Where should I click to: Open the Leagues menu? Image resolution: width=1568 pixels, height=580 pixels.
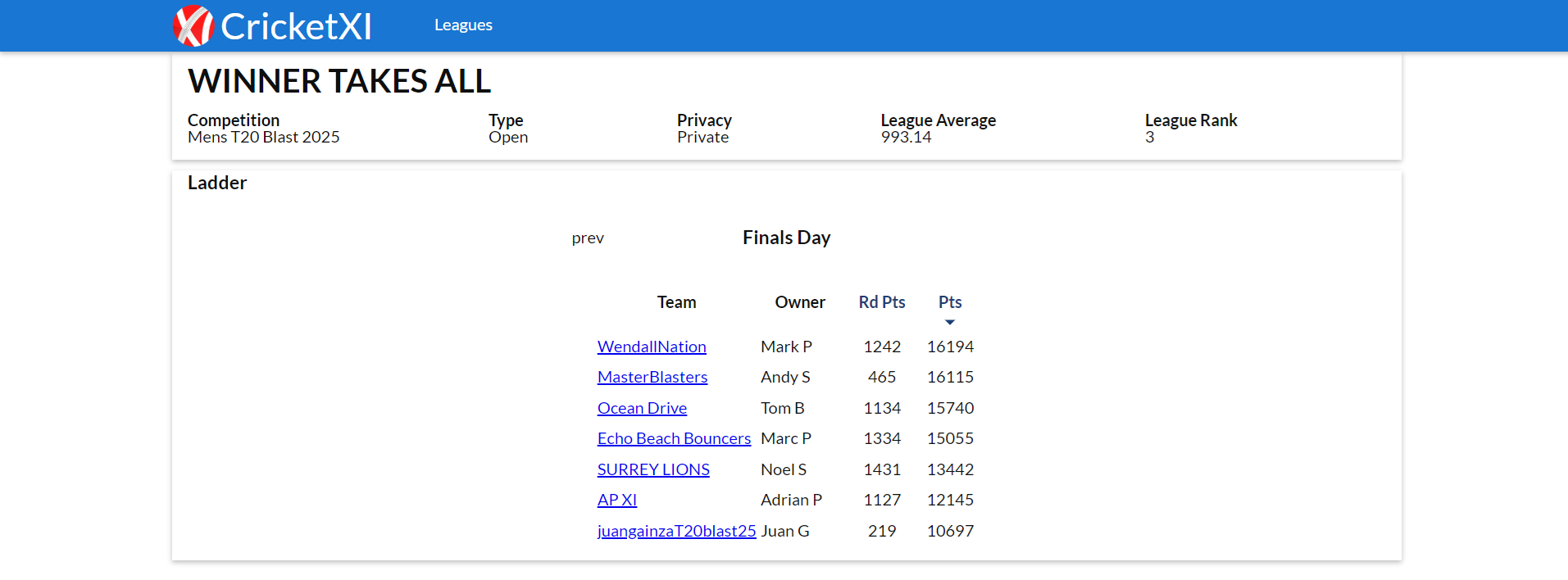click(463, 25)
